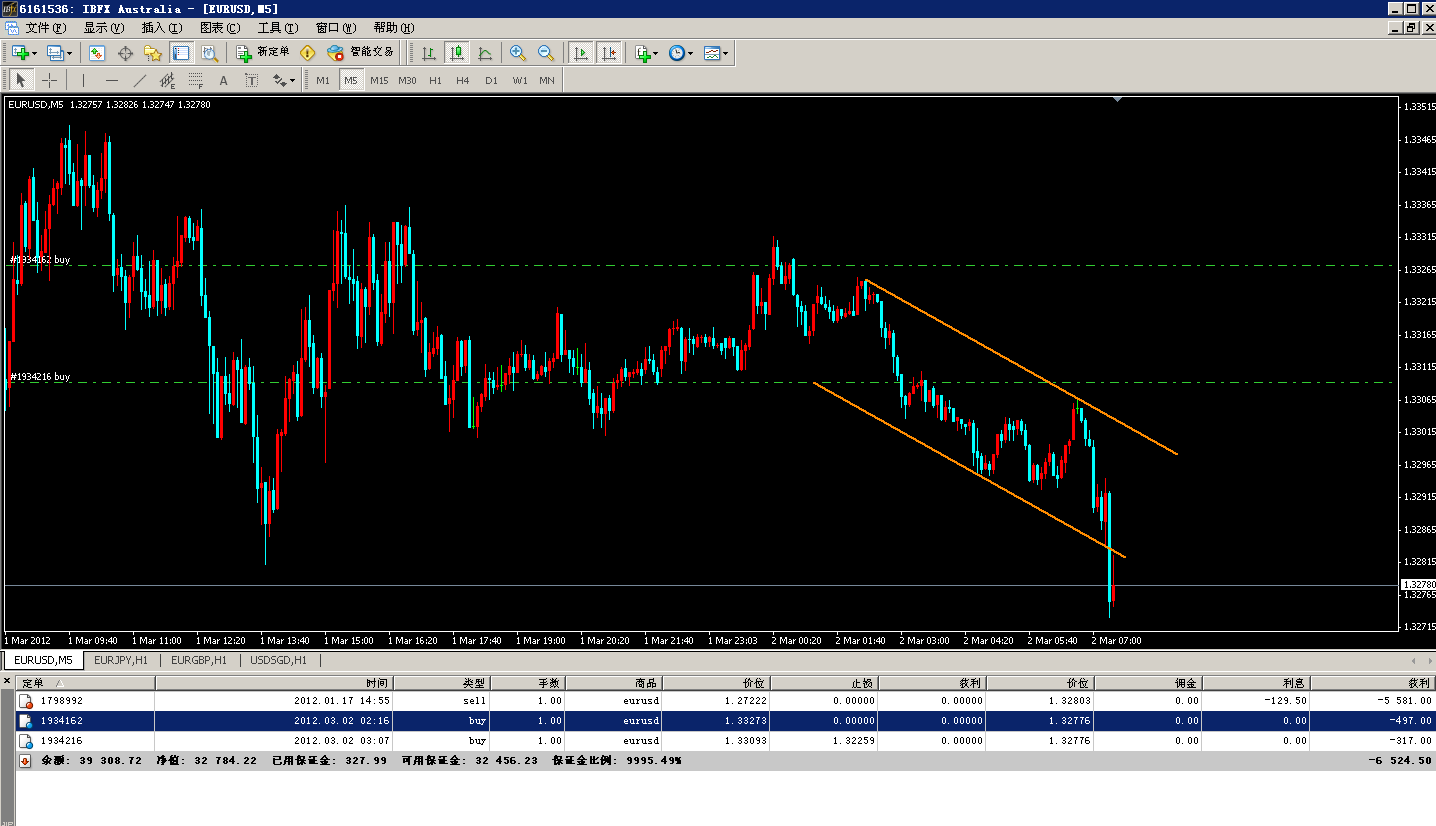Screen dimensions: 1436x826
Task: Toggle 智能交易 expert advisors button
Action: tap(361, 53)
